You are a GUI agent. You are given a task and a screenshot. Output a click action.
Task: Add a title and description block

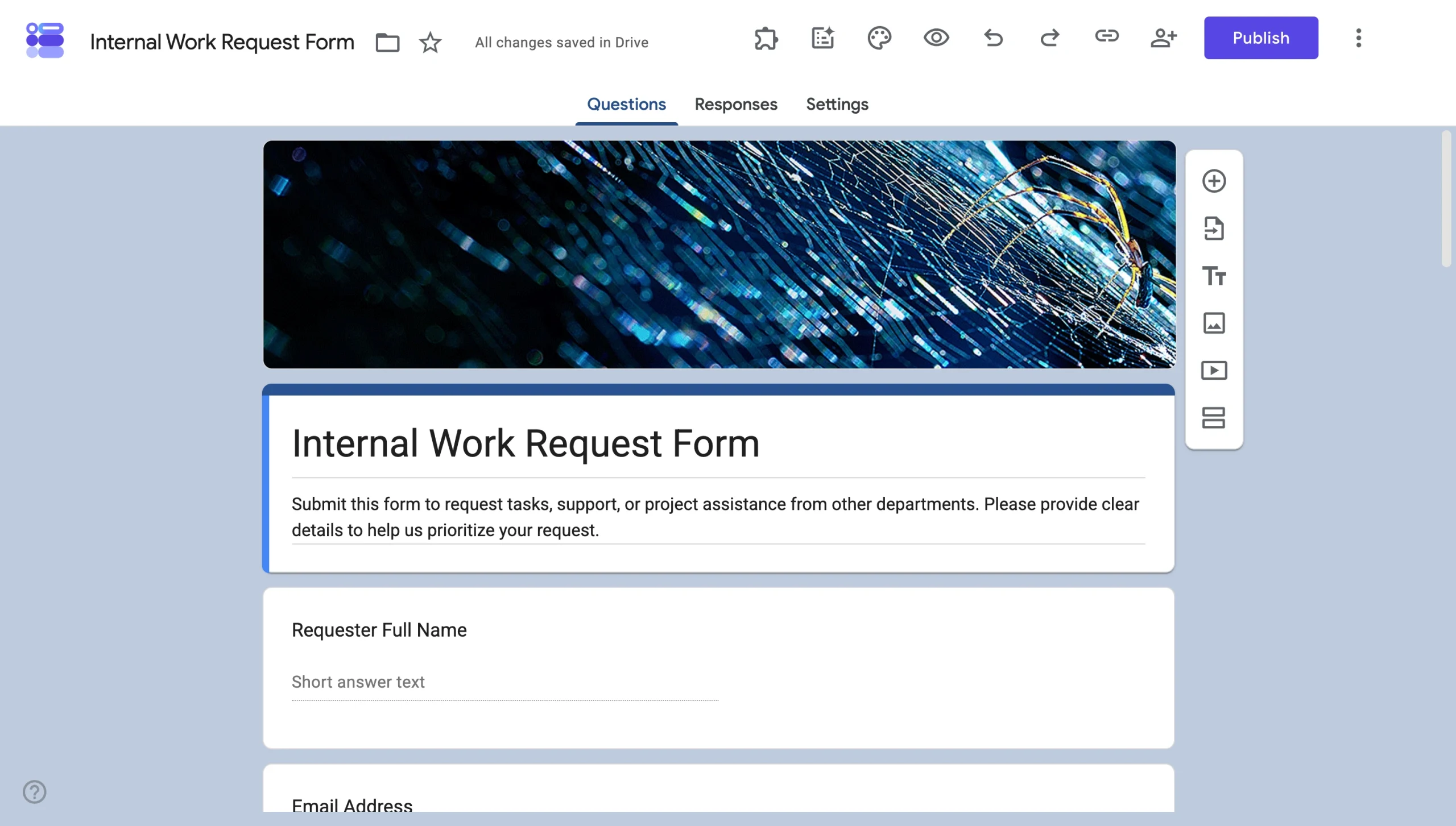point(1214,276)
